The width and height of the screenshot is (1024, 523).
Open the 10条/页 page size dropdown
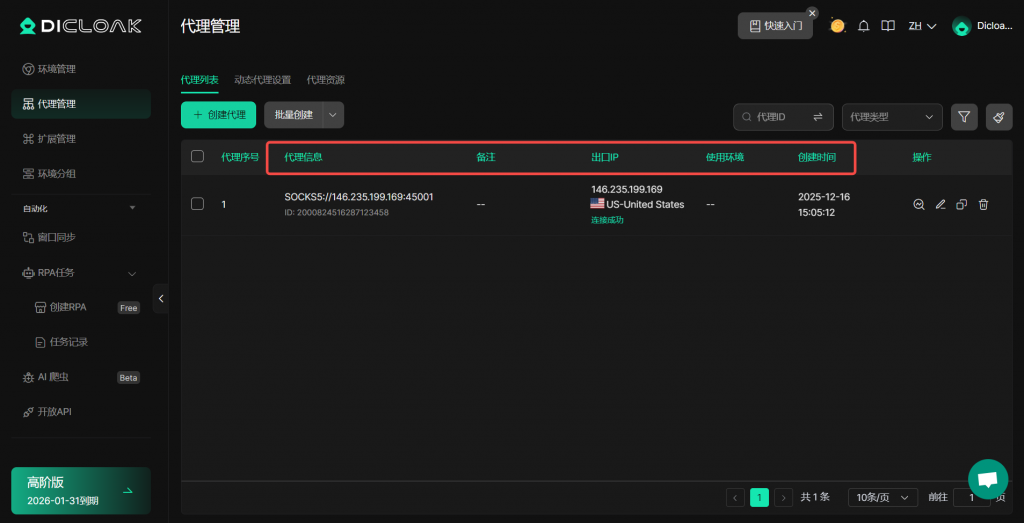pos(882,497)
